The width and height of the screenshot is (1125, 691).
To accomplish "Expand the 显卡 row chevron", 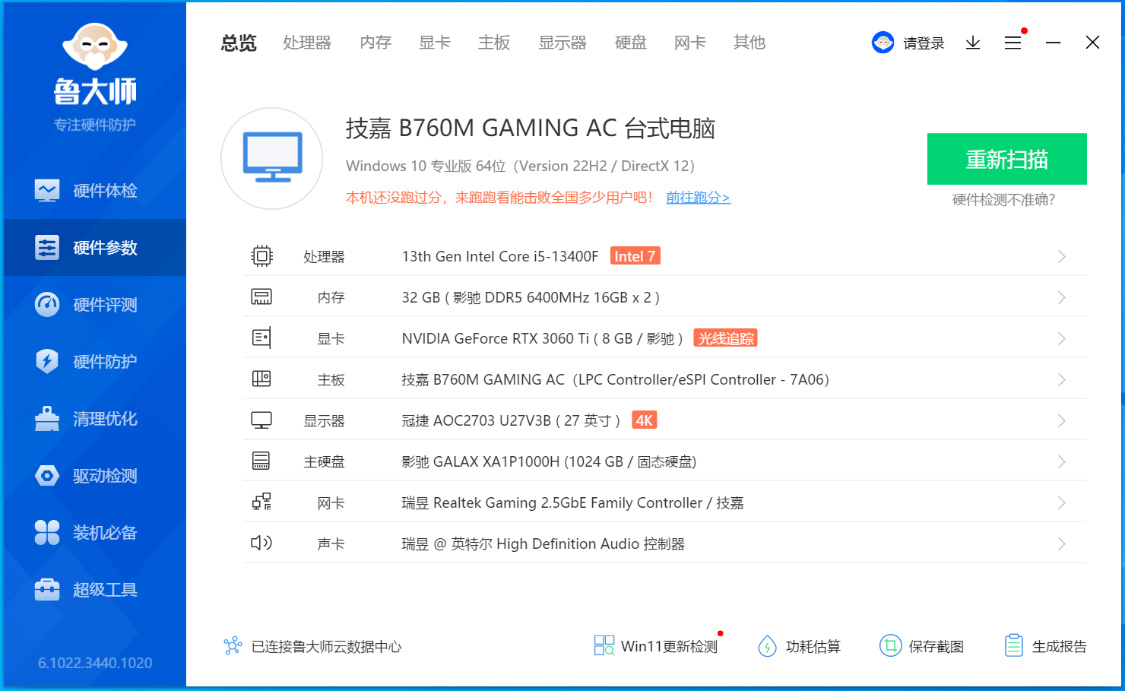I will (x=1062, y=339).
